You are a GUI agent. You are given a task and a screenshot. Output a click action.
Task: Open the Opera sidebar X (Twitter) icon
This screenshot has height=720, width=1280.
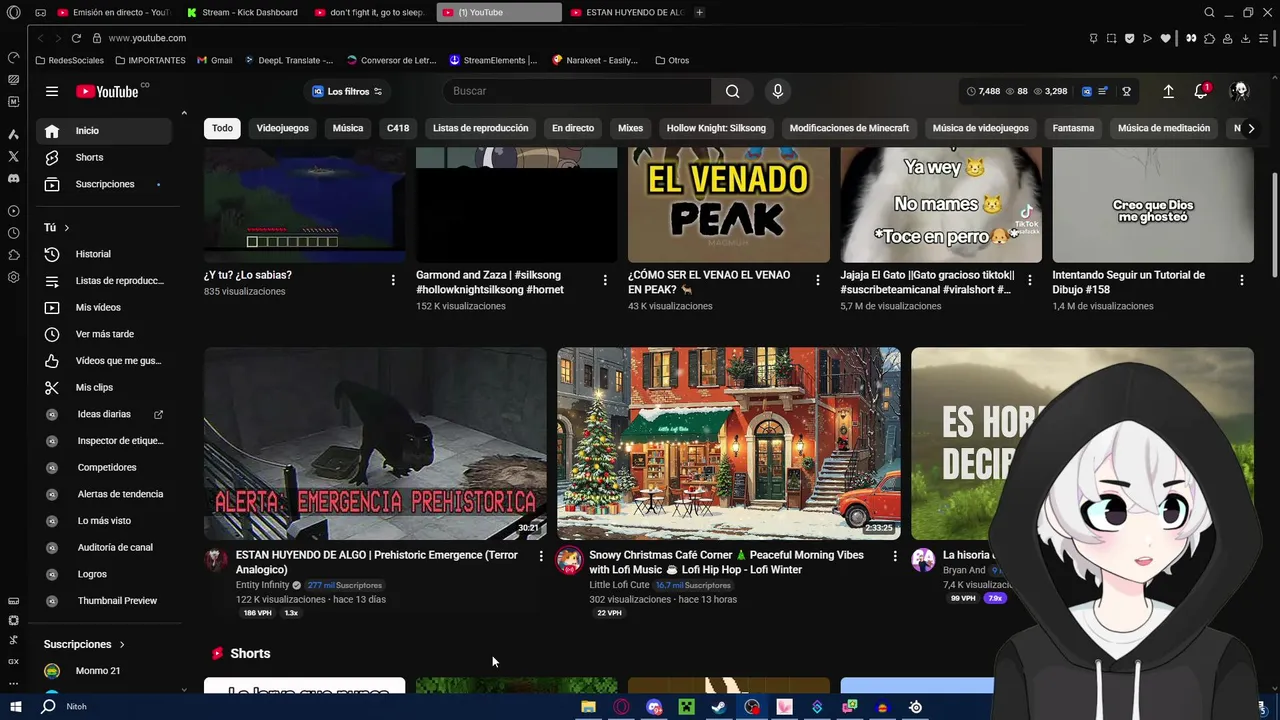13,156
